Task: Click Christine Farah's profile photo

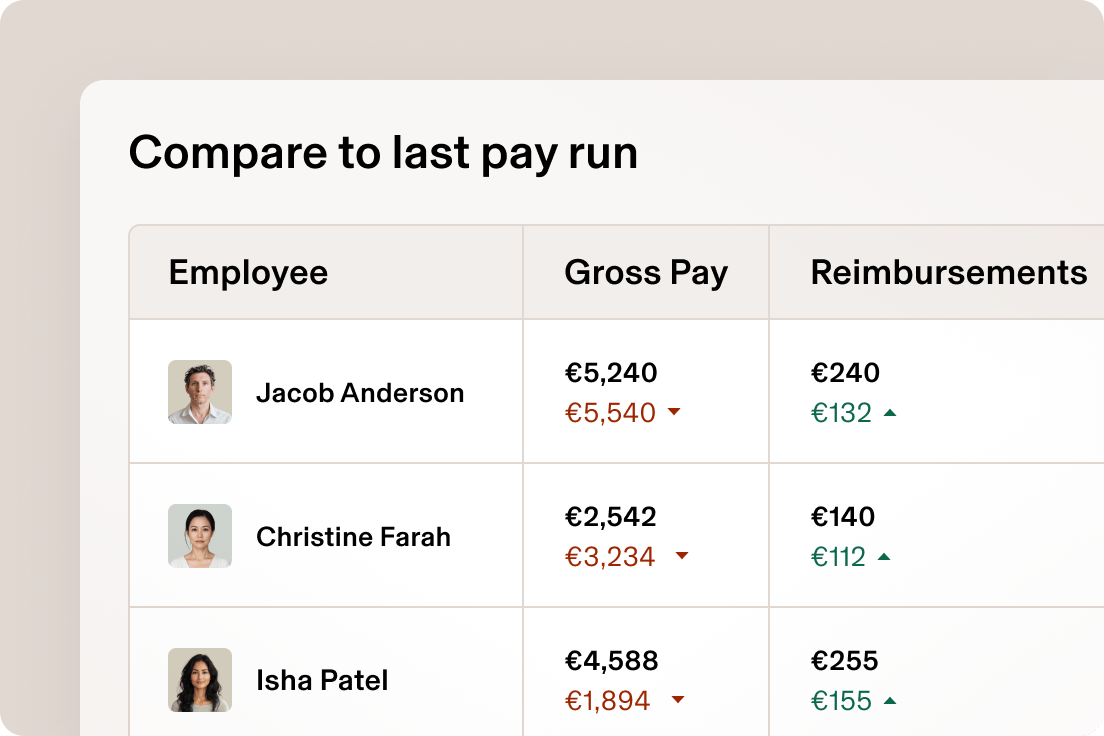Action: (199, 535)
